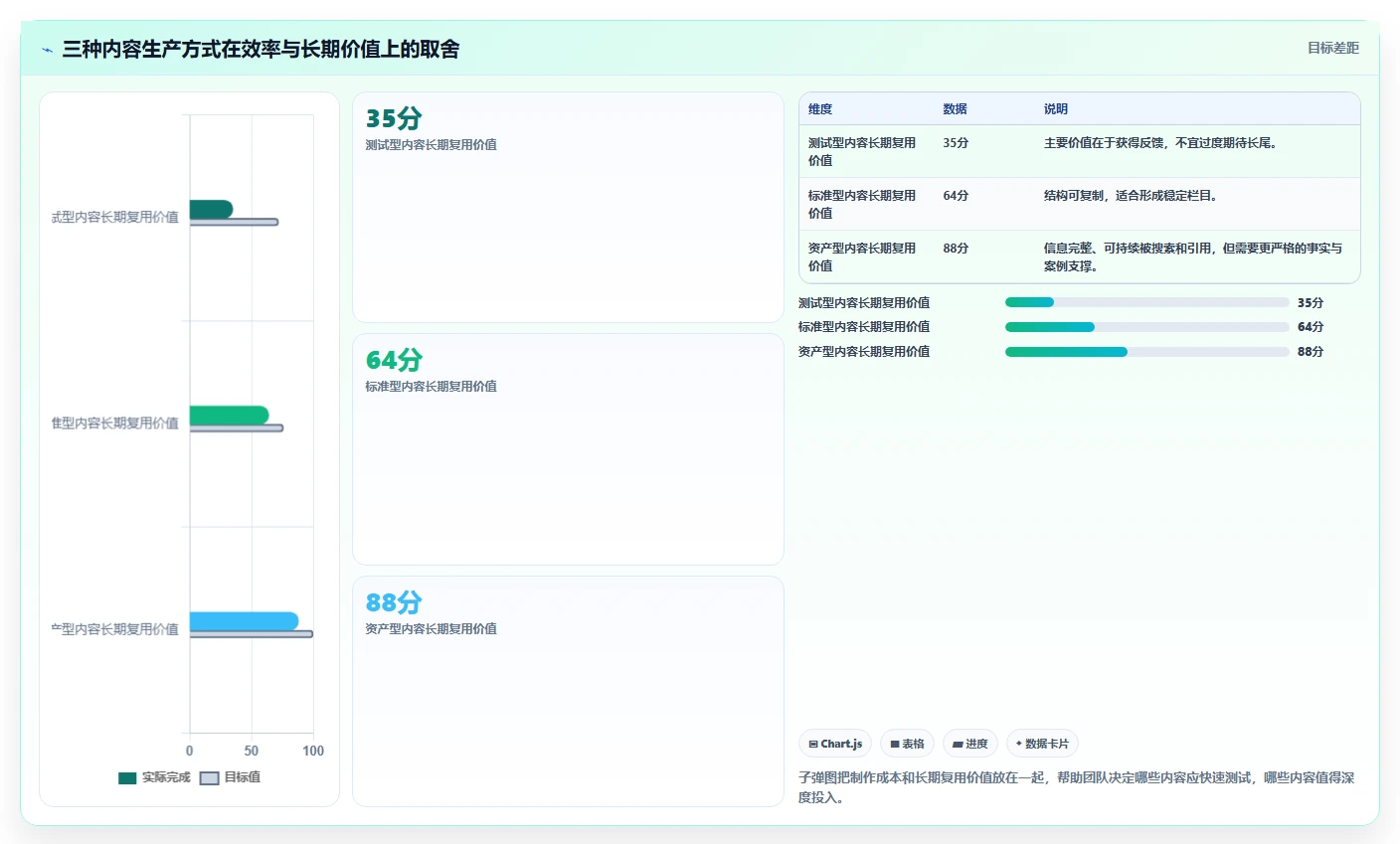Open the 88分 data card
Screen dimensions: 1400x844
click(568, 691)
